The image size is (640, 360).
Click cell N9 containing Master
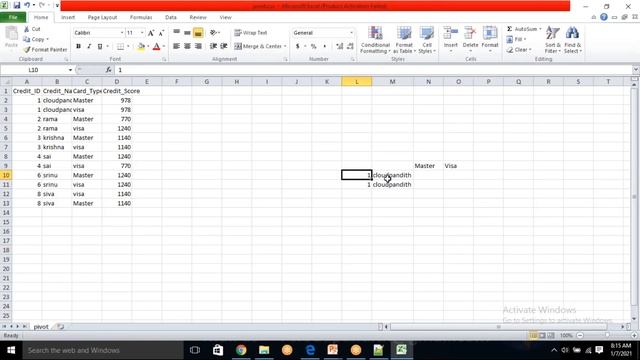429,166
